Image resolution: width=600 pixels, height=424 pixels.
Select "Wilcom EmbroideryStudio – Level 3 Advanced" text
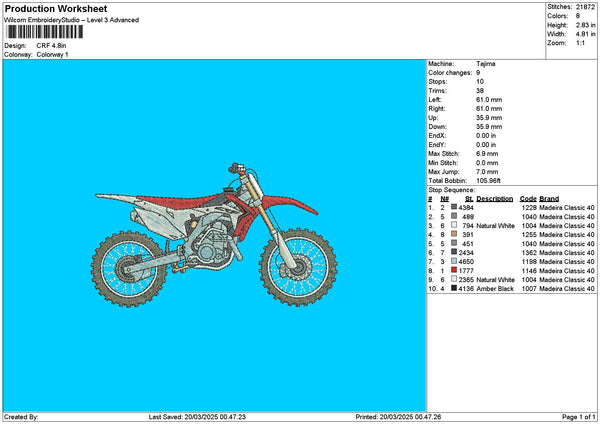pos(72,20)
